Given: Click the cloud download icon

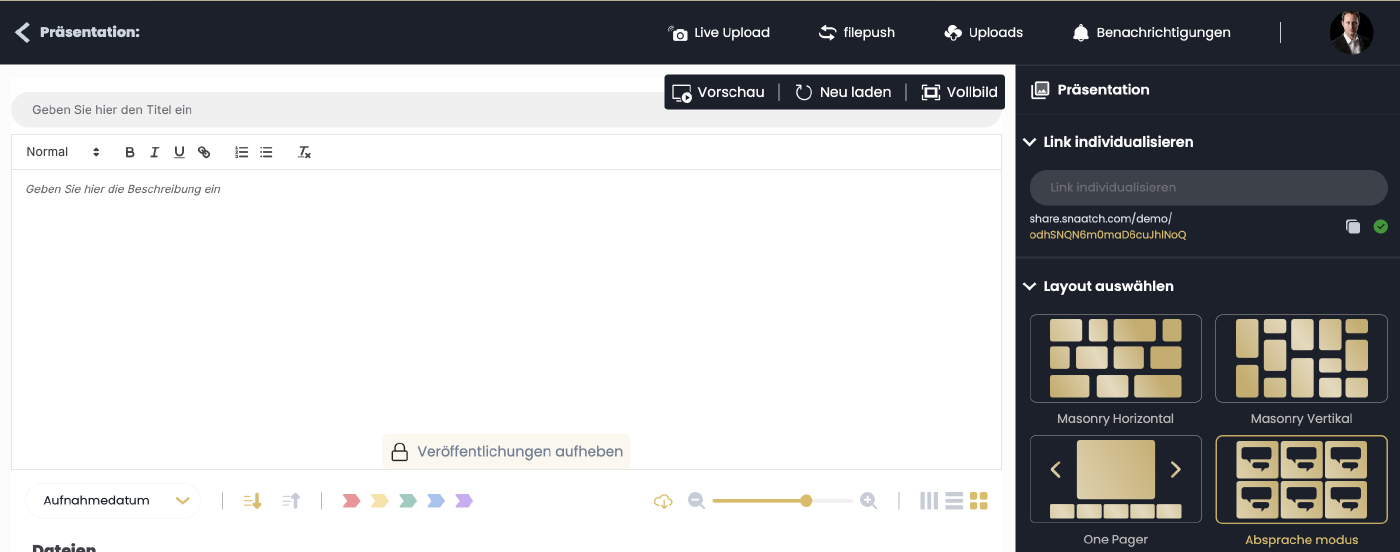Looking at the screenshot, I should click(x=663, y=501).
